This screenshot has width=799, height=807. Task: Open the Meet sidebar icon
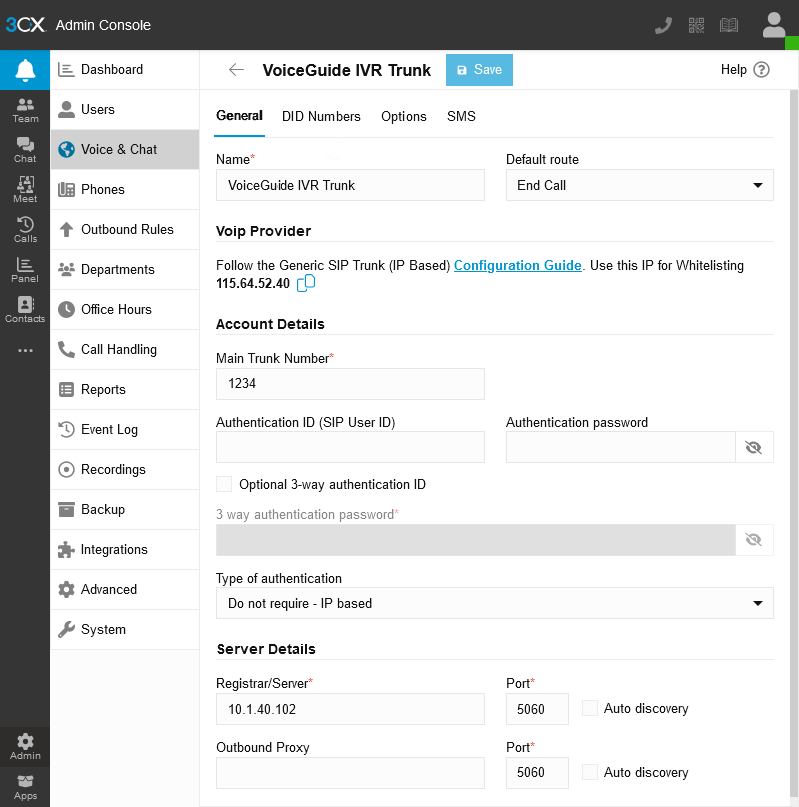(25, 189)
